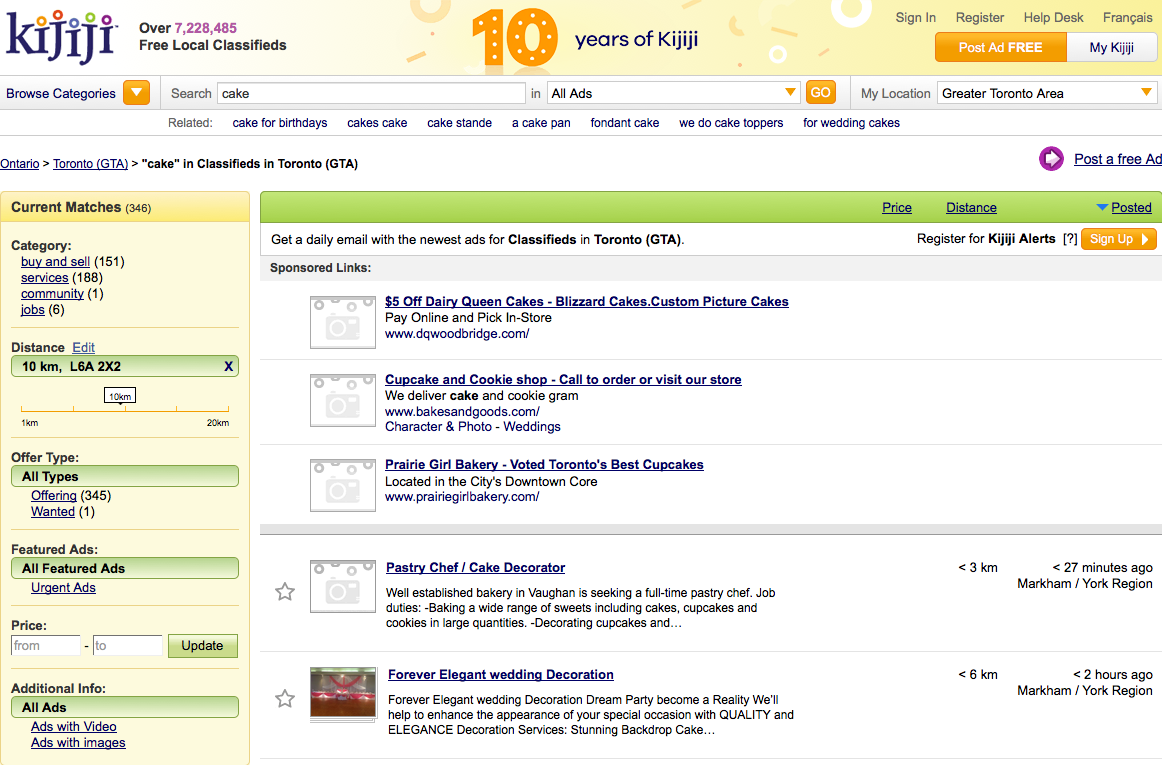1162x765 pixels.
Task: Open Dairy Queen Cakes sponsored link
Action: [586, 302]
